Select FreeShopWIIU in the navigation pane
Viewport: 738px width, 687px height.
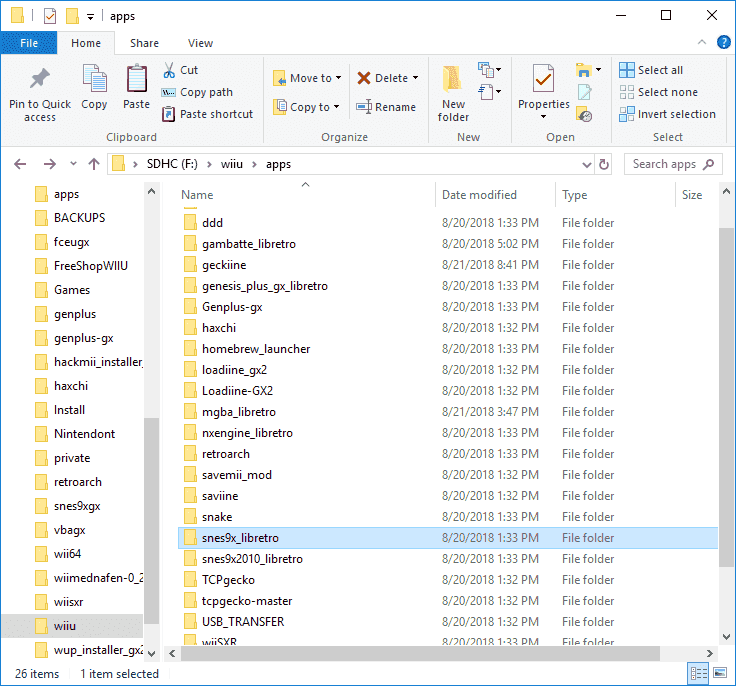pos(81,266)
